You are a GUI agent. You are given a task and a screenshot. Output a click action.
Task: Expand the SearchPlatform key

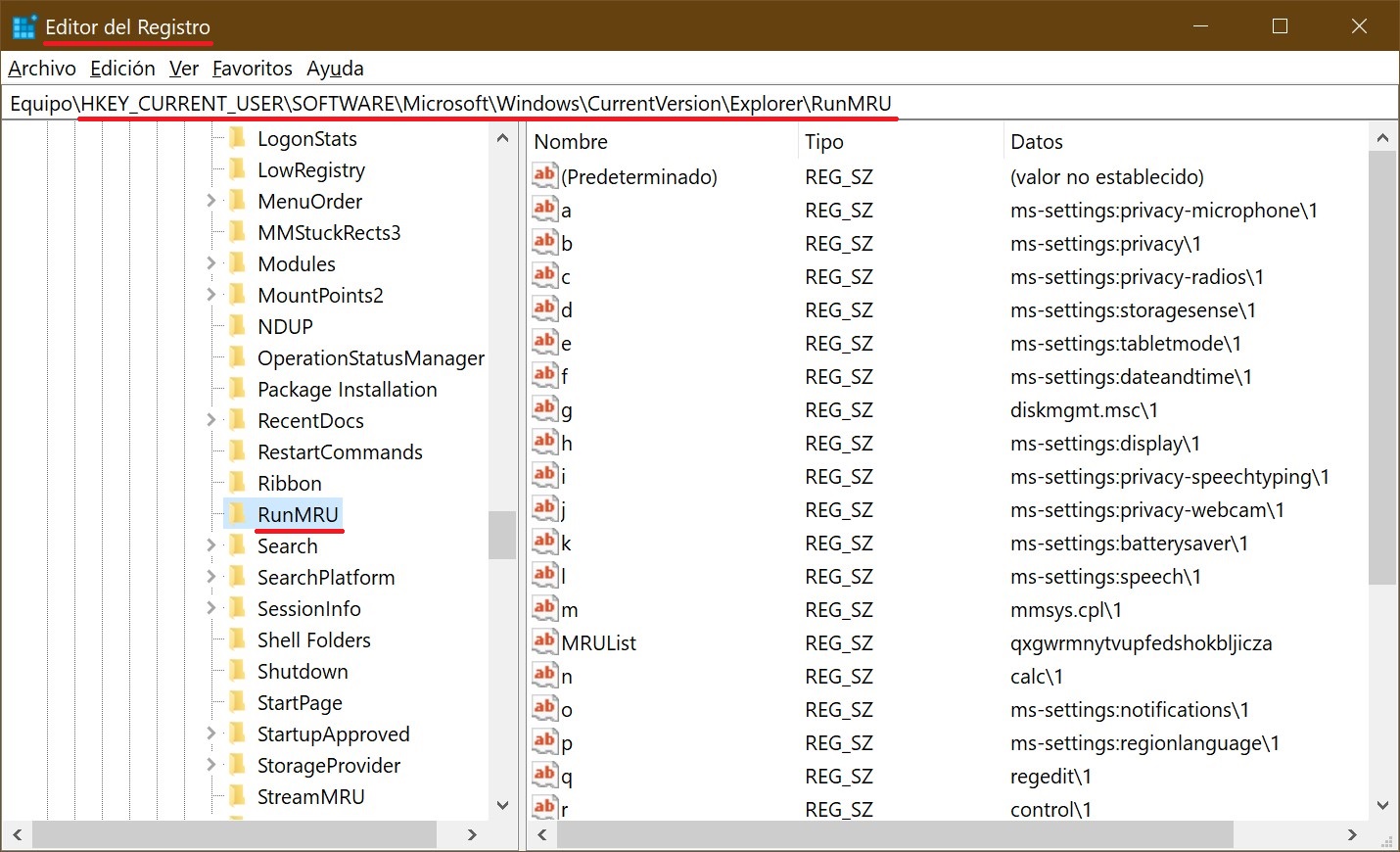210,577
